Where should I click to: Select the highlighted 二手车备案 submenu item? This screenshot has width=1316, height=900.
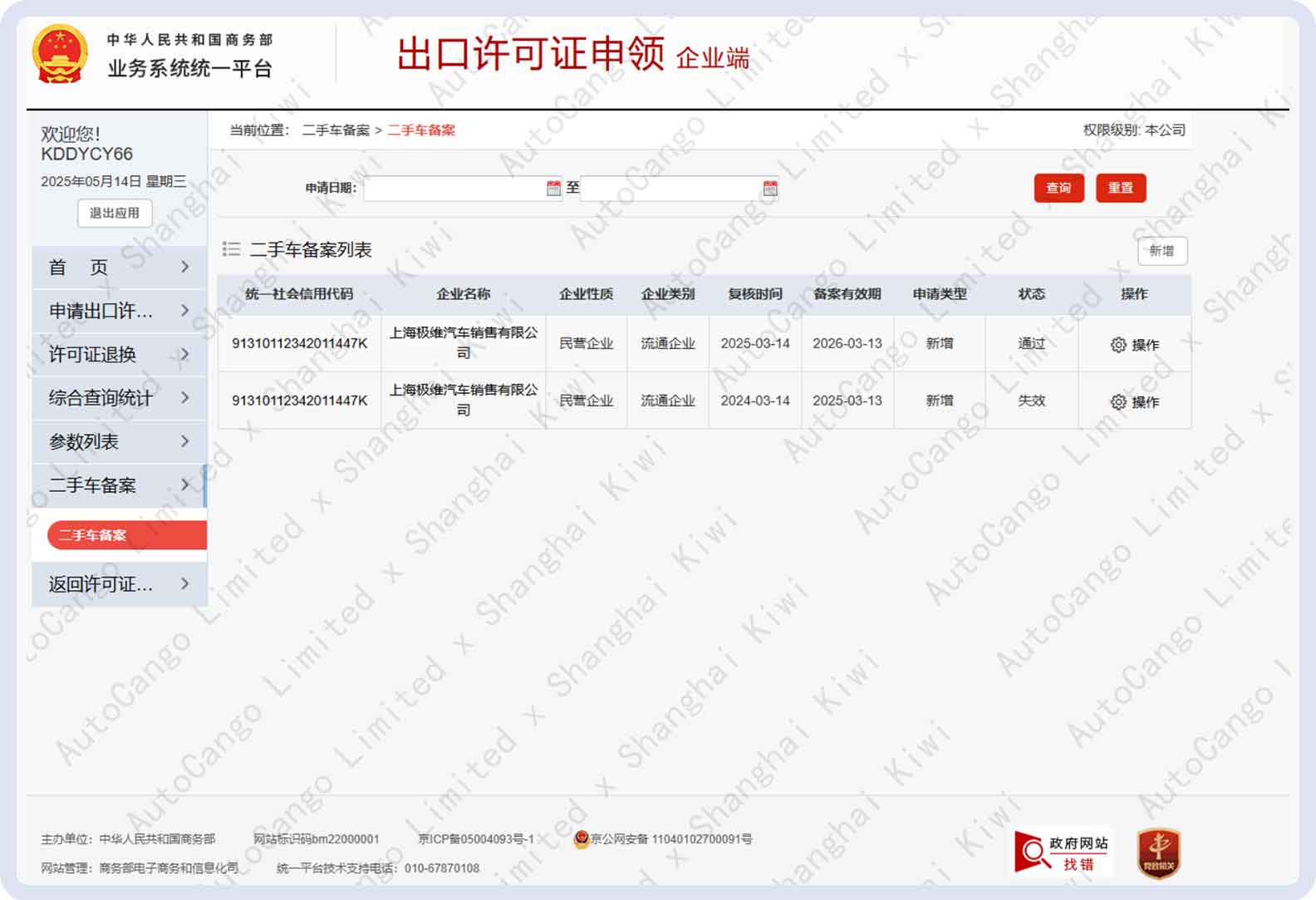[126, 535]
